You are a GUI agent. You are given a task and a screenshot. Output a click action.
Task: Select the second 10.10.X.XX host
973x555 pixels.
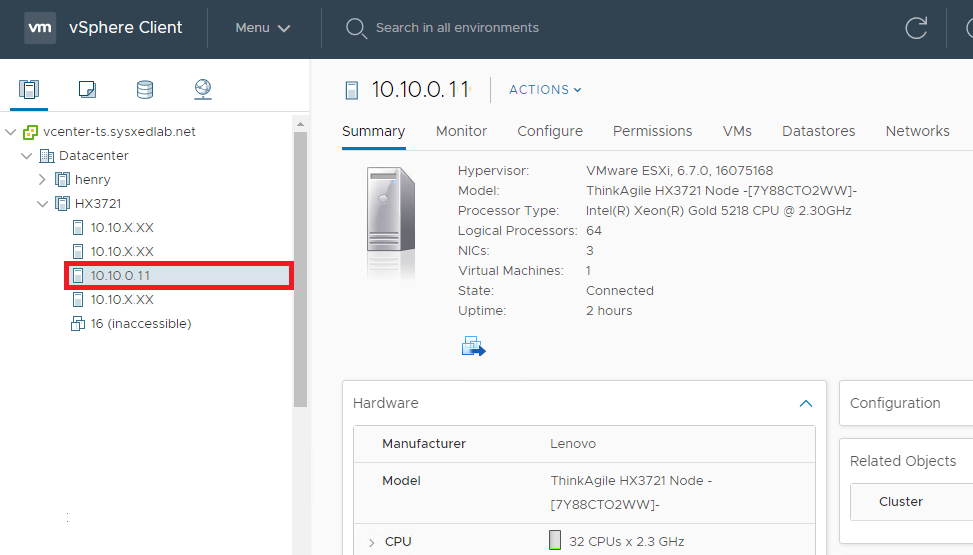point(122,251)
